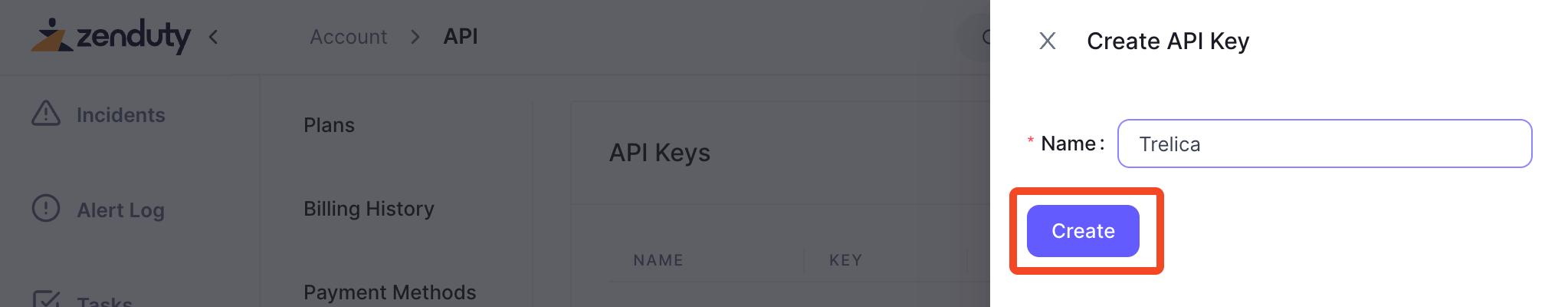Viewport: 1568px width, 307px height.
Task: Click the Alert Log exclamation circle icon
Action: 46,208
